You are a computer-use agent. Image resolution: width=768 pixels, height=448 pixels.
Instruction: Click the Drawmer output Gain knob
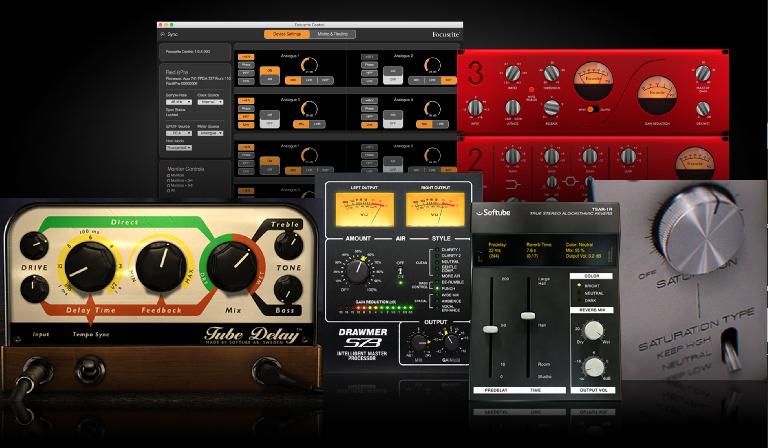point(451,342)
